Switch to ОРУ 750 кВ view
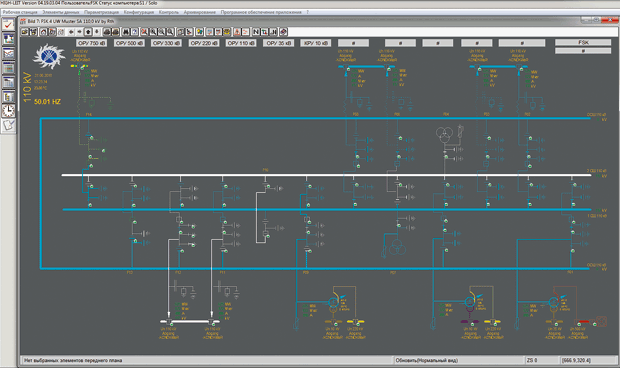The image size is (620, 368). pyautogui.click(x=91, y=43)
